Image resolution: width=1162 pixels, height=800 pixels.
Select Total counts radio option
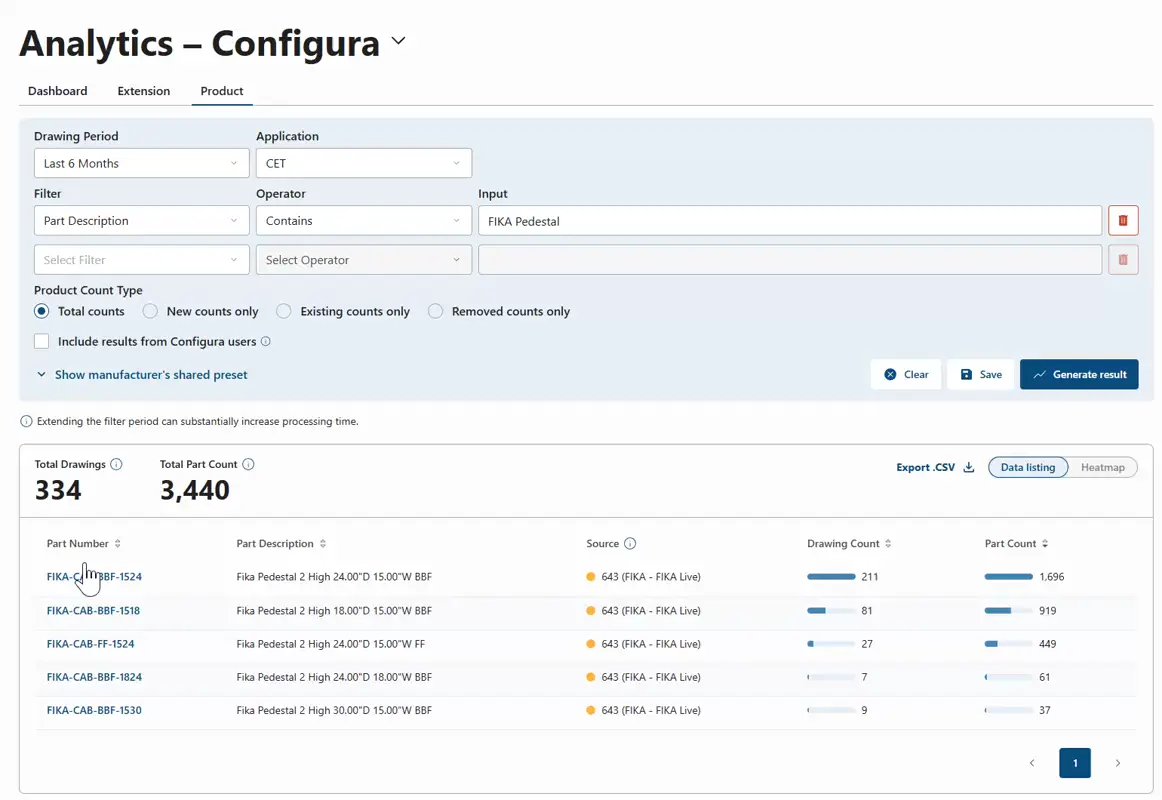click(42, 311)
